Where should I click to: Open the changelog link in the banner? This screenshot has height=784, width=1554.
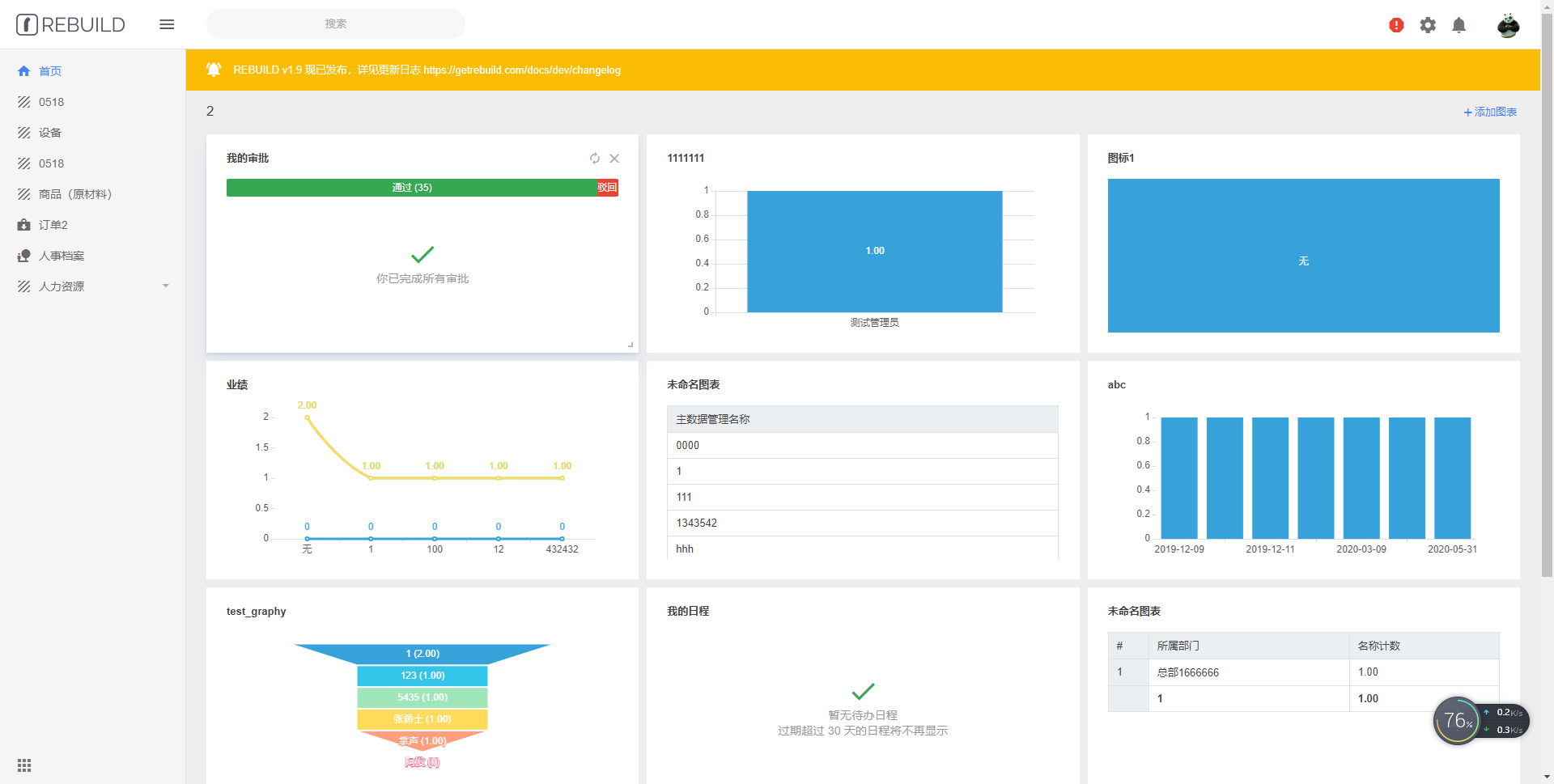(521, 70)
